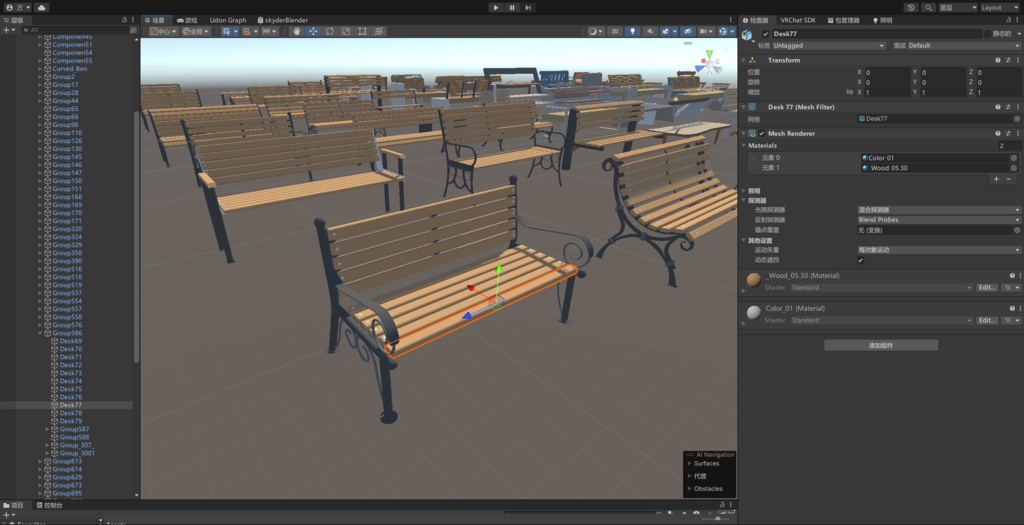Viewport: 1024px width, 525px height.
Task: Click Edit button for _Wood_05.30 material
Action: tap(986, 287)
